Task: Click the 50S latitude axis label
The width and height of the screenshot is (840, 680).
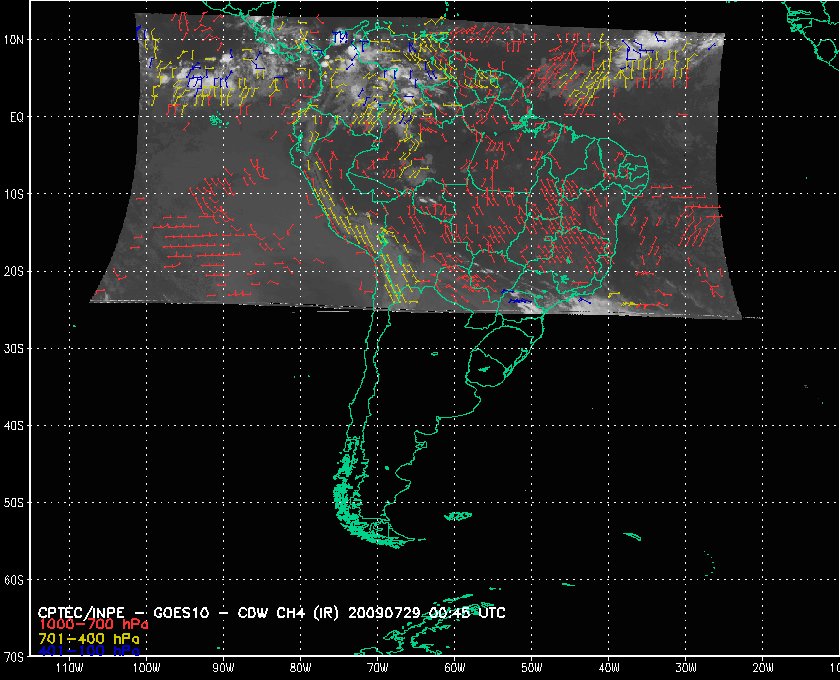Action: [x=14, y=503]
